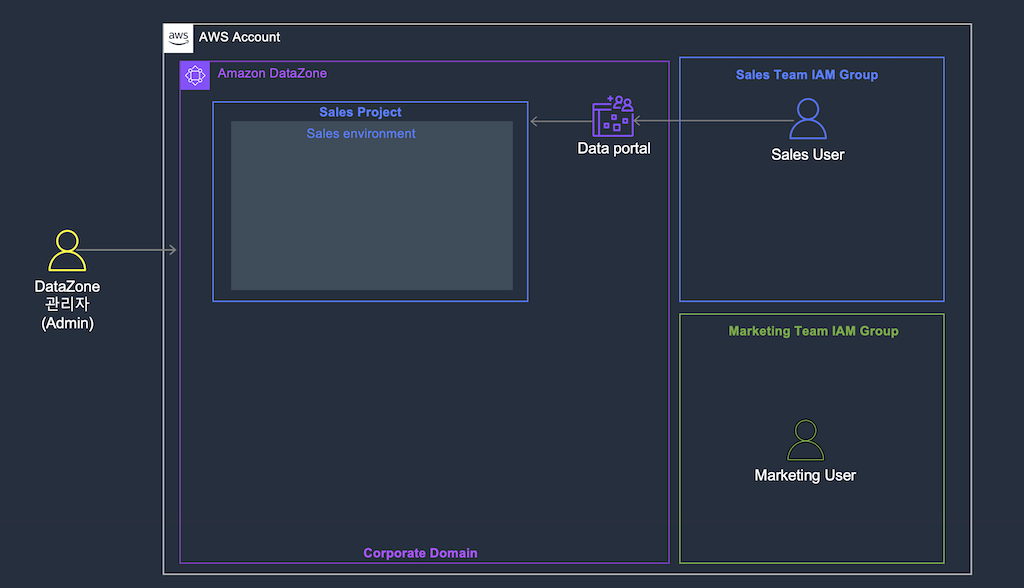Open the Data portal icon
This screenshot has width=1024, height=588.
tap(613, 116)
